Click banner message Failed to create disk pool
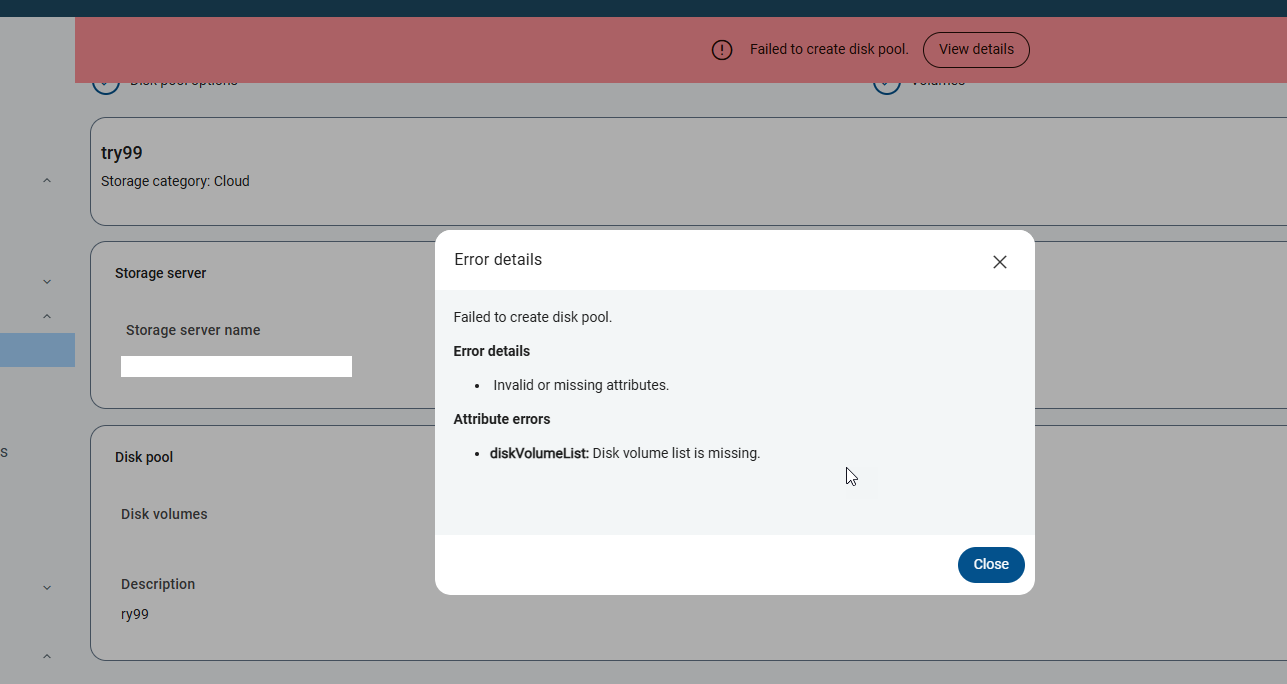 coord(829,50)
